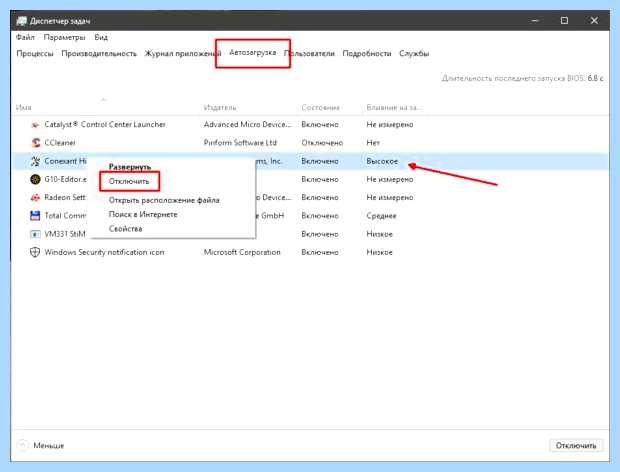
Task: Sort by the Состояние column header
Action: 320,108
